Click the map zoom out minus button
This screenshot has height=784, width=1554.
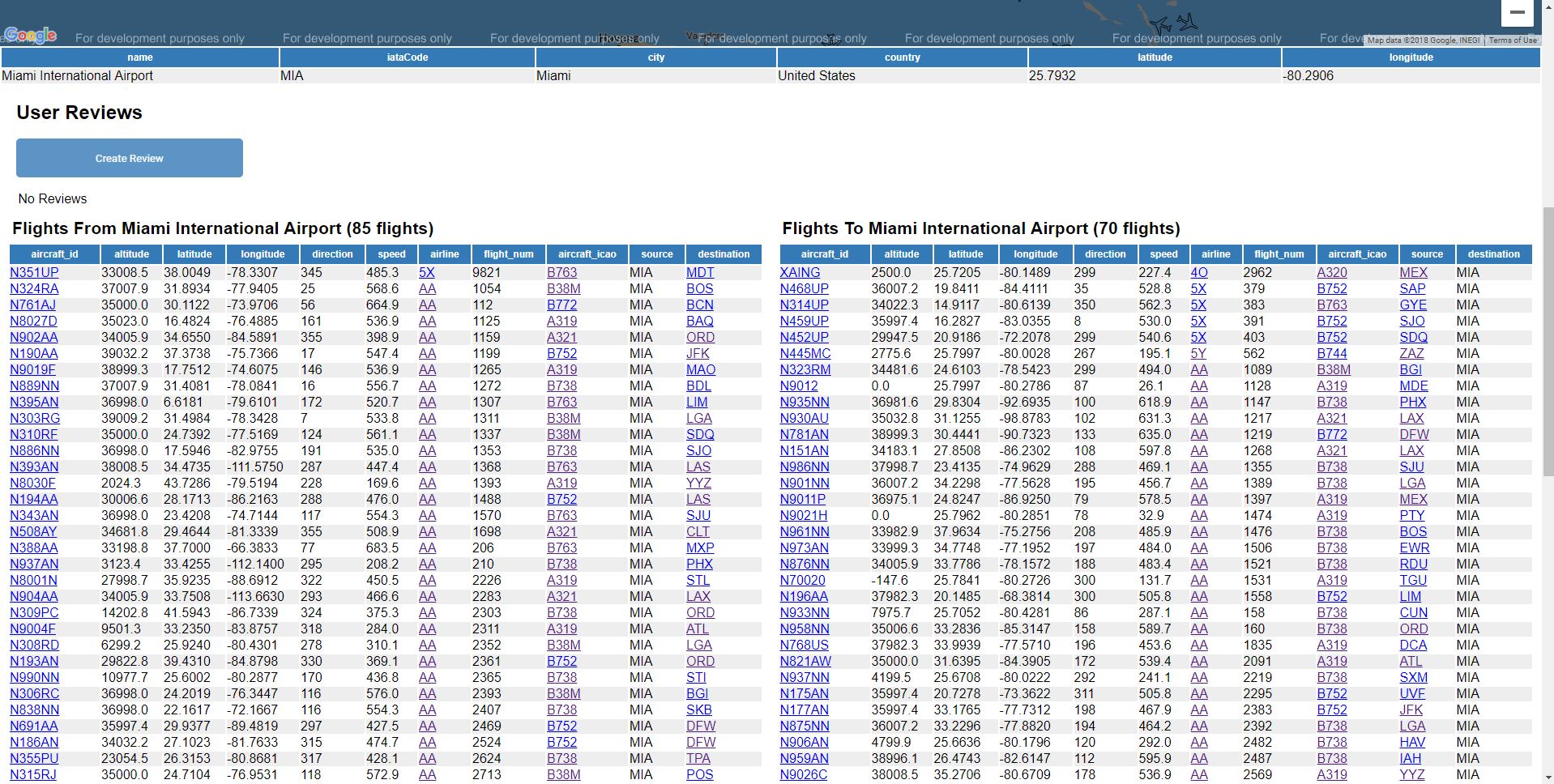tap(1518, 12)
